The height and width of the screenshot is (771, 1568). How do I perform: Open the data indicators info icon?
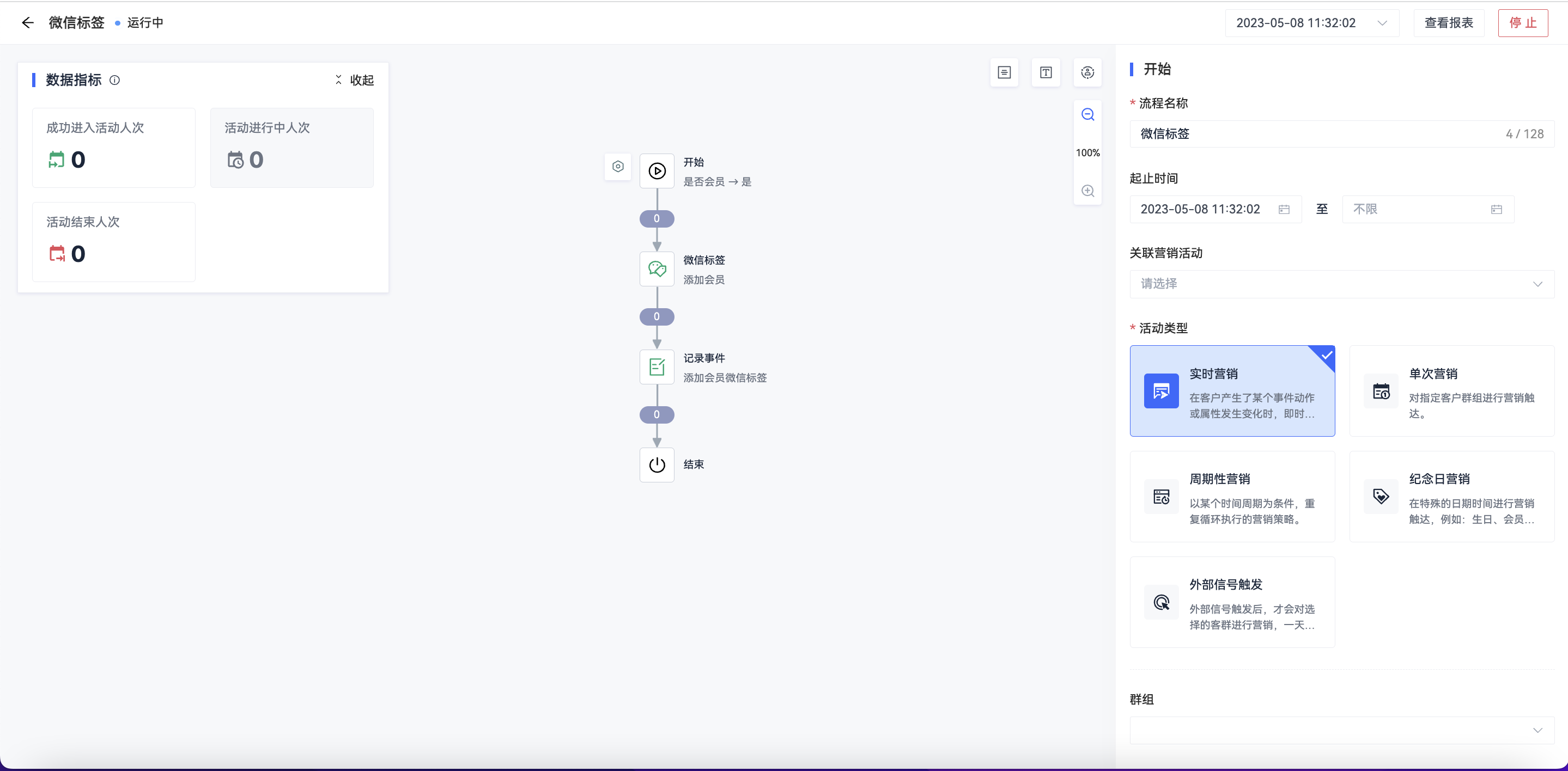[x=114, y=79]
